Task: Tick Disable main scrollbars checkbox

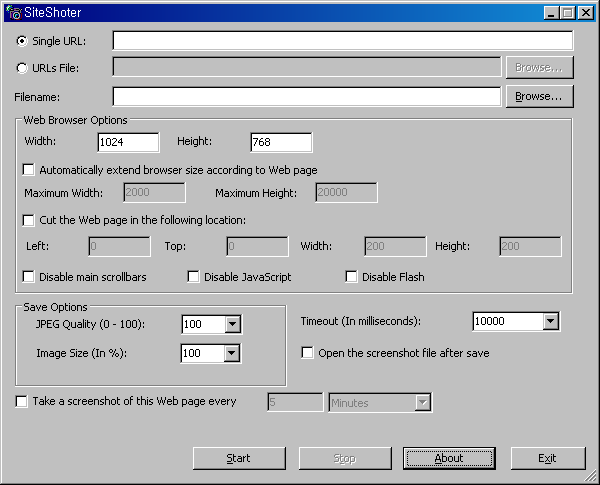Action: [x=29, y=277]
